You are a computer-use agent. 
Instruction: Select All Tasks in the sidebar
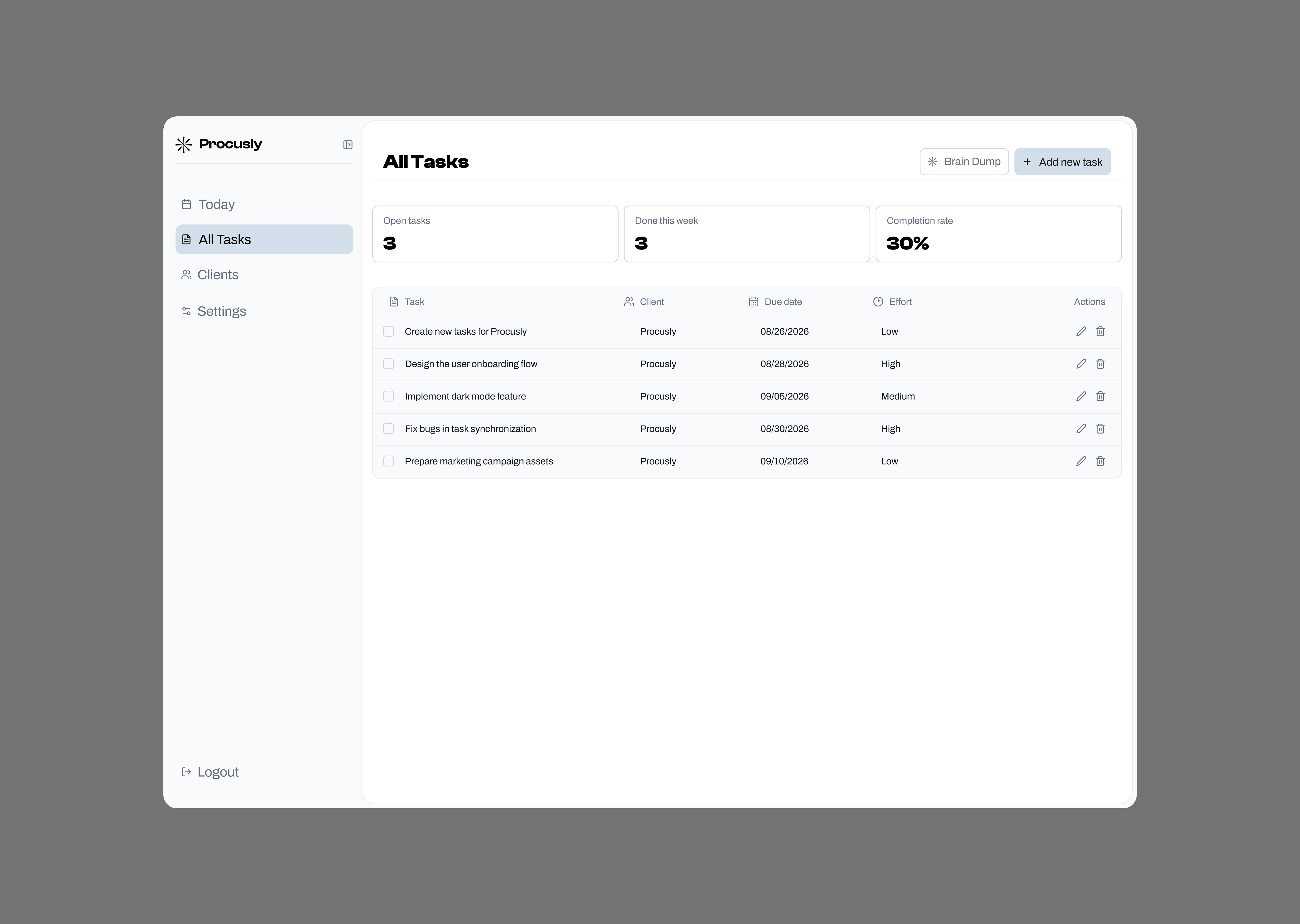click(264, 240)
